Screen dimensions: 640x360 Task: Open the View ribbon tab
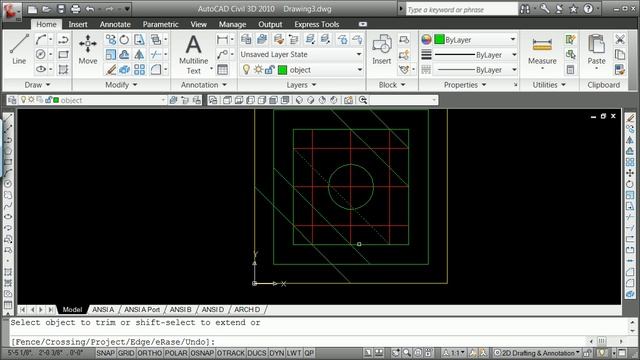point(198,24)
